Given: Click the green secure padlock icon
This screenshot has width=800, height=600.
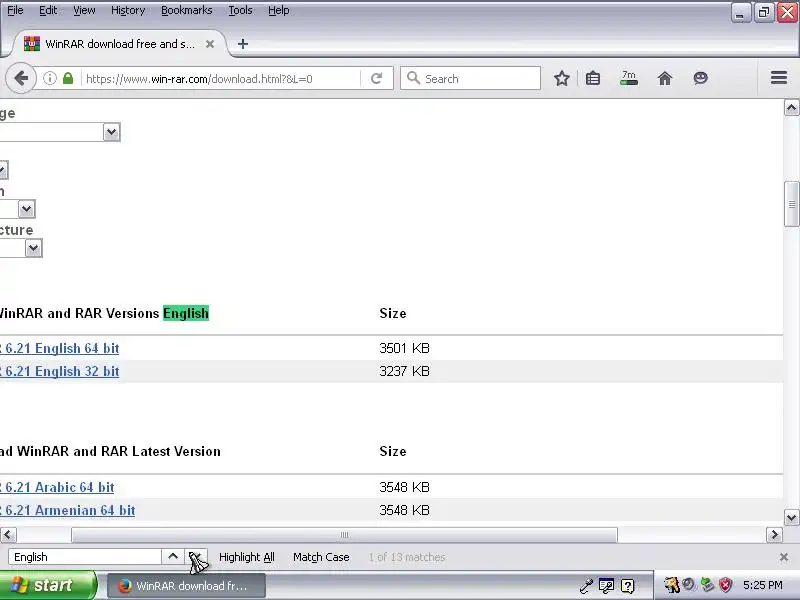Looking at the screenshot, I should 68,79.
